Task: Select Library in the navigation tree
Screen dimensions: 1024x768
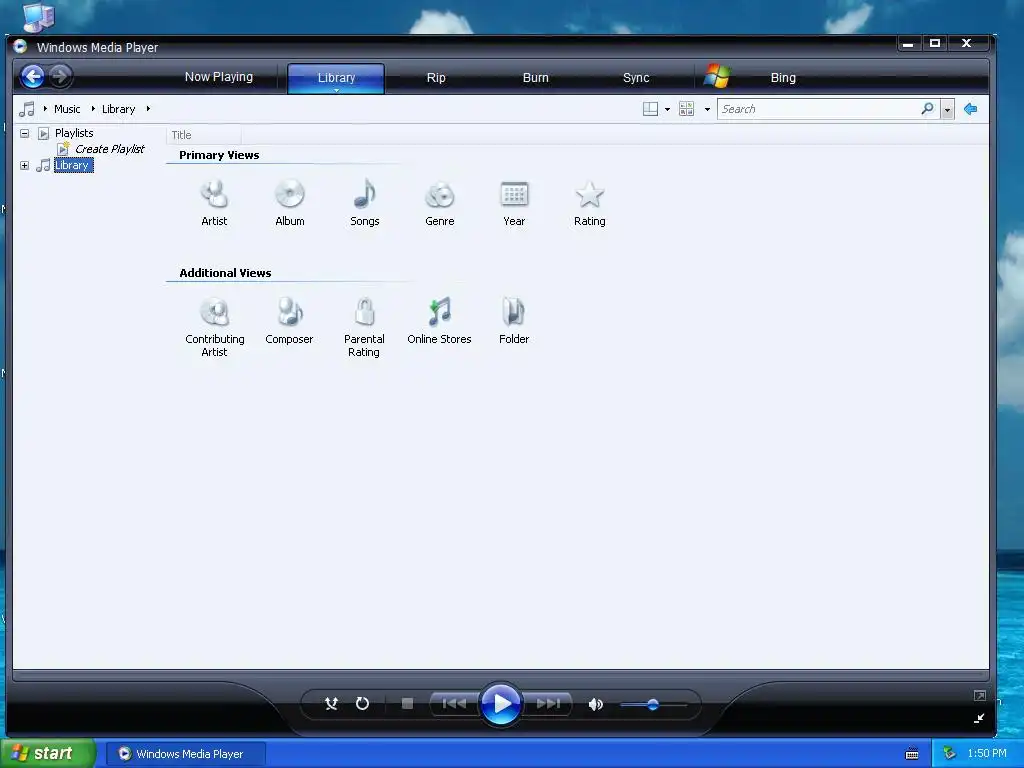Action: click(72, 165)
